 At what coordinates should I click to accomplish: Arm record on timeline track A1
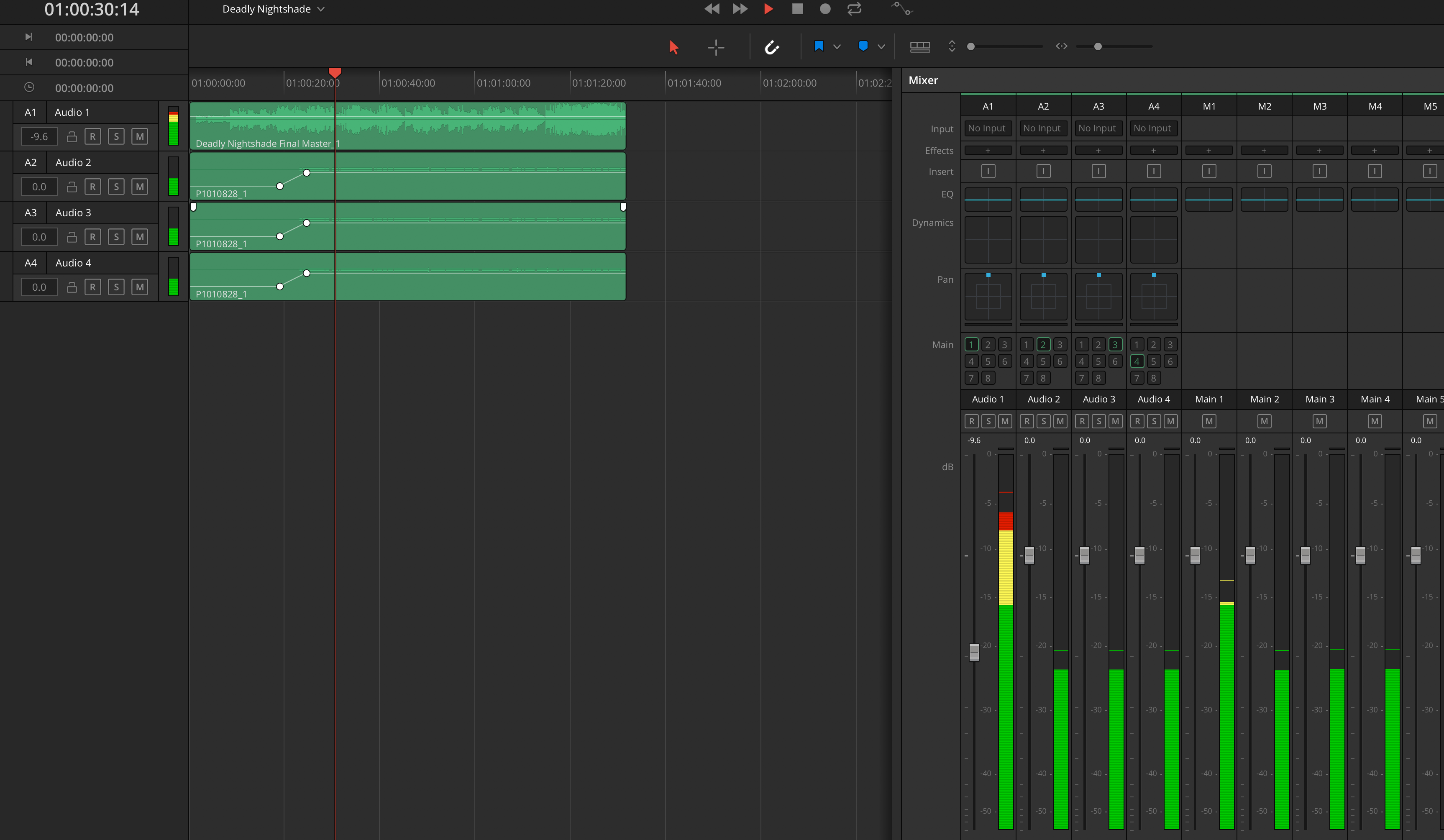pos(93,136)
